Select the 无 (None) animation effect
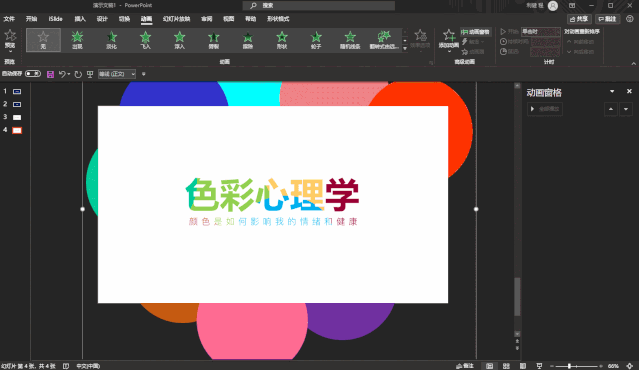Screen dimensions: 639x370 tap(43, 40)
